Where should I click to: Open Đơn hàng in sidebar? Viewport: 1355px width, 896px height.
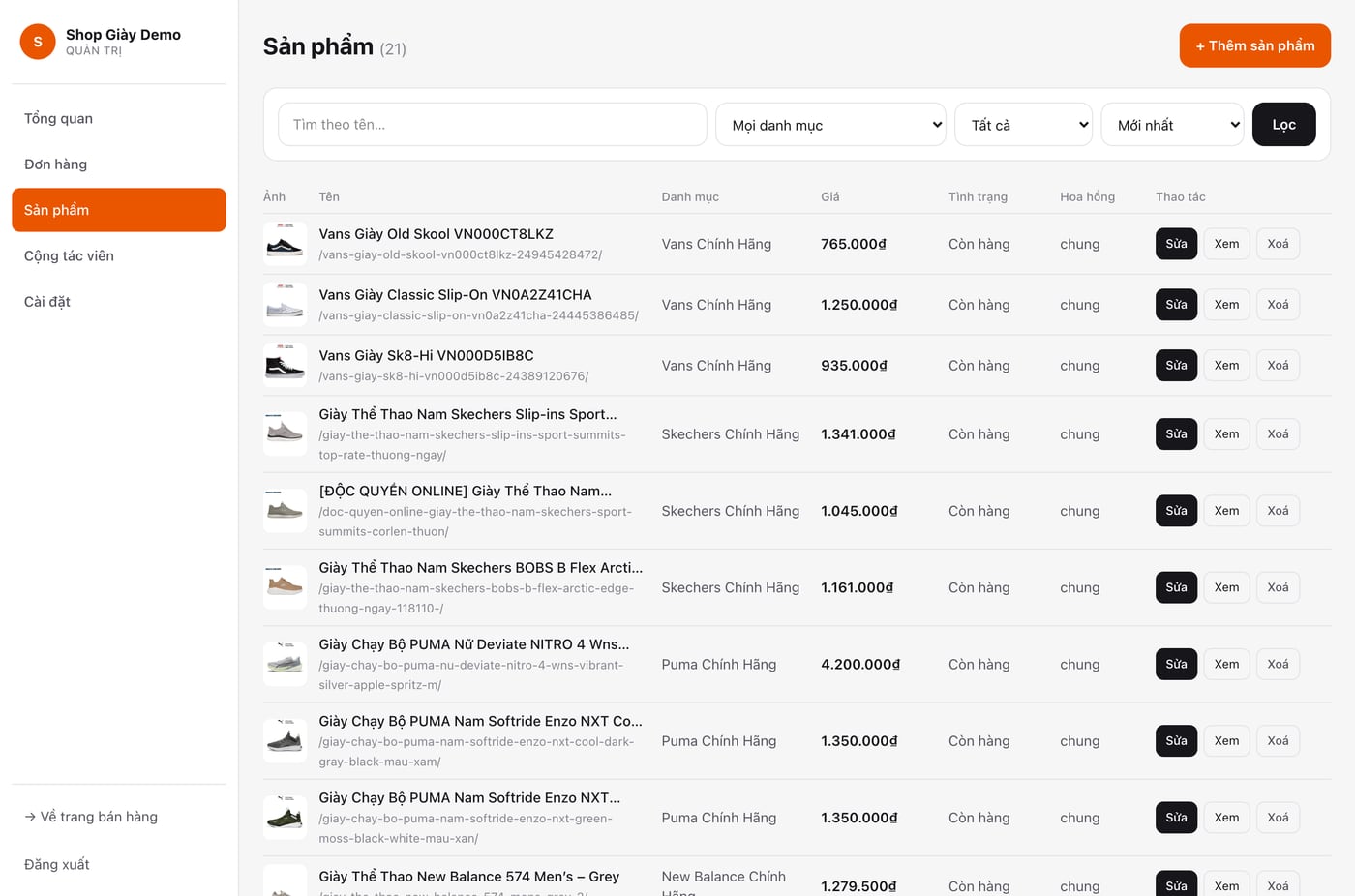coord(119,164)
